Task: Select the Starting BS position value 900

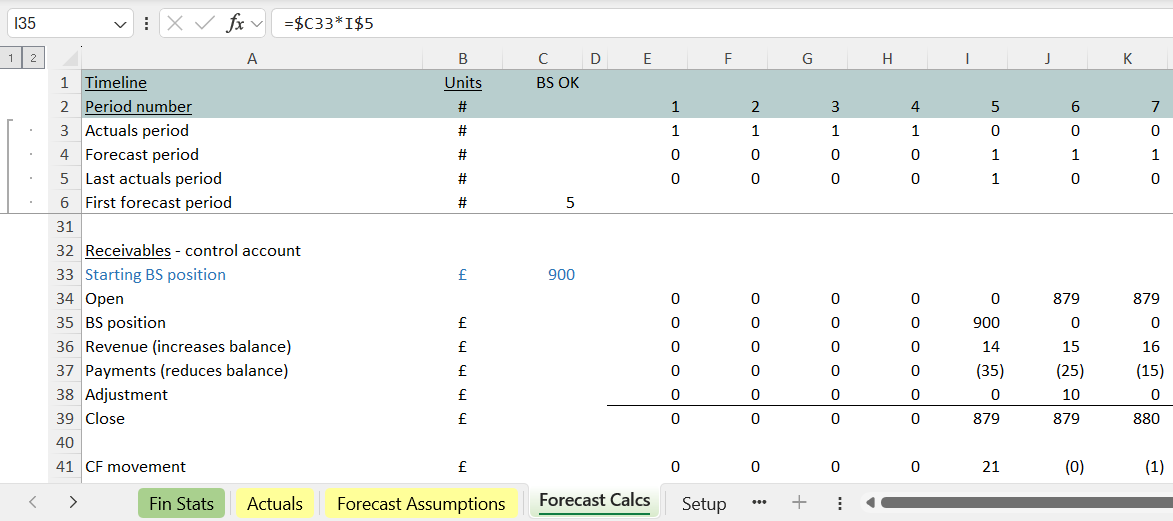Action: click(561, 275)
